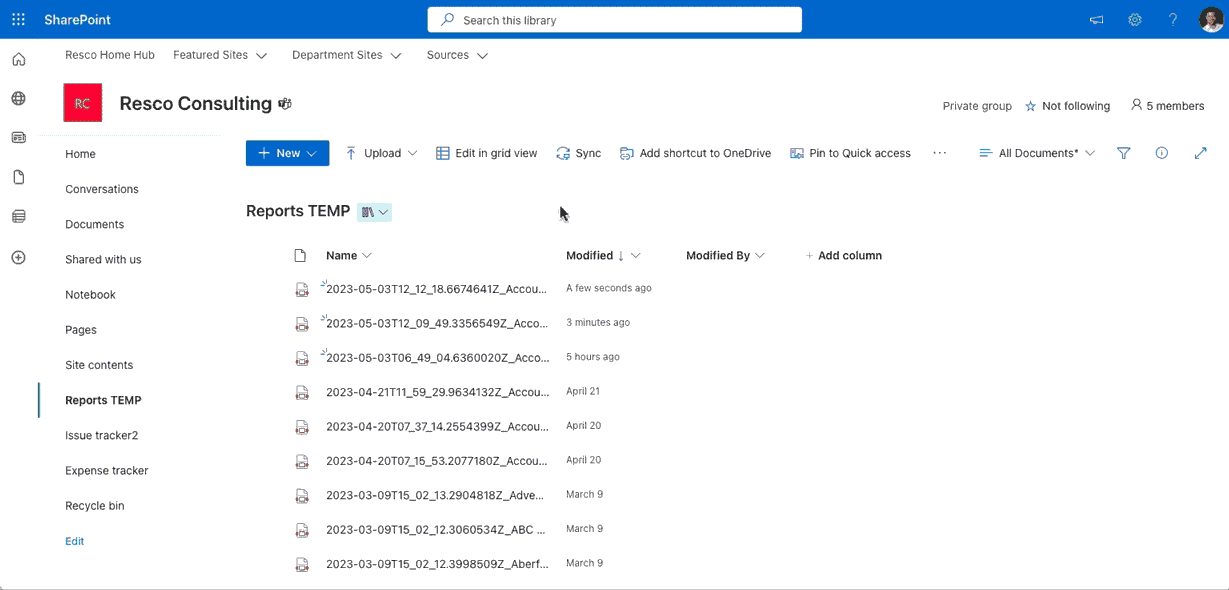1229x590 pixels.
Task: Open Issue tracker2 in navigation
Action: pyautogui.click(x=102, y=435)
